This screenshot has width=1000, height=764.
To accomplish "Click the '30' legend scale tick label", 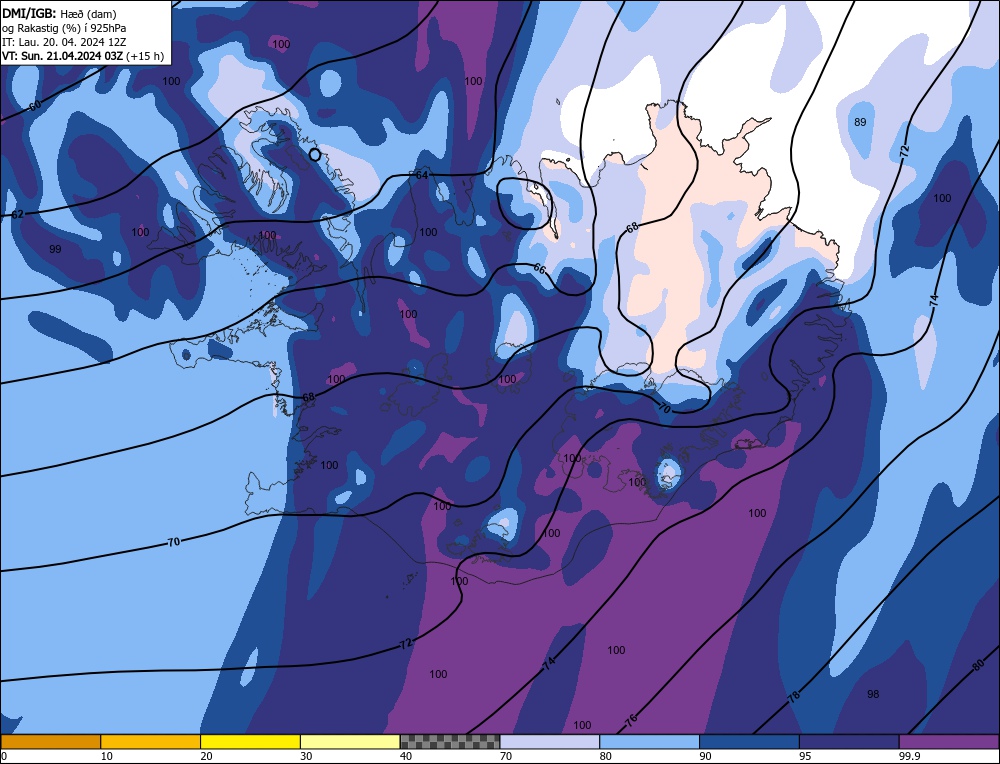I will [x=306, y=756].
